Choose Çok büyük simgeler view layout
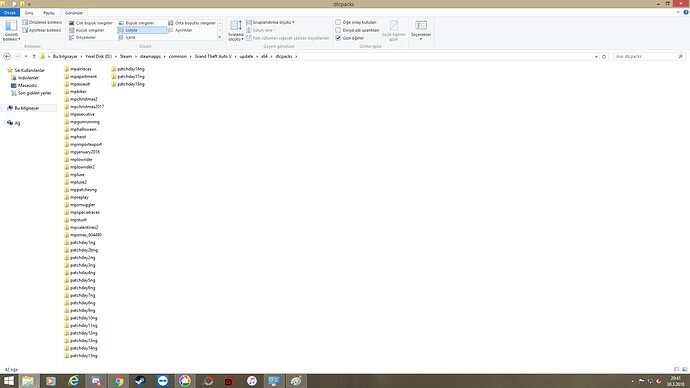Screen dimensions: 690x388 [91, 23]
